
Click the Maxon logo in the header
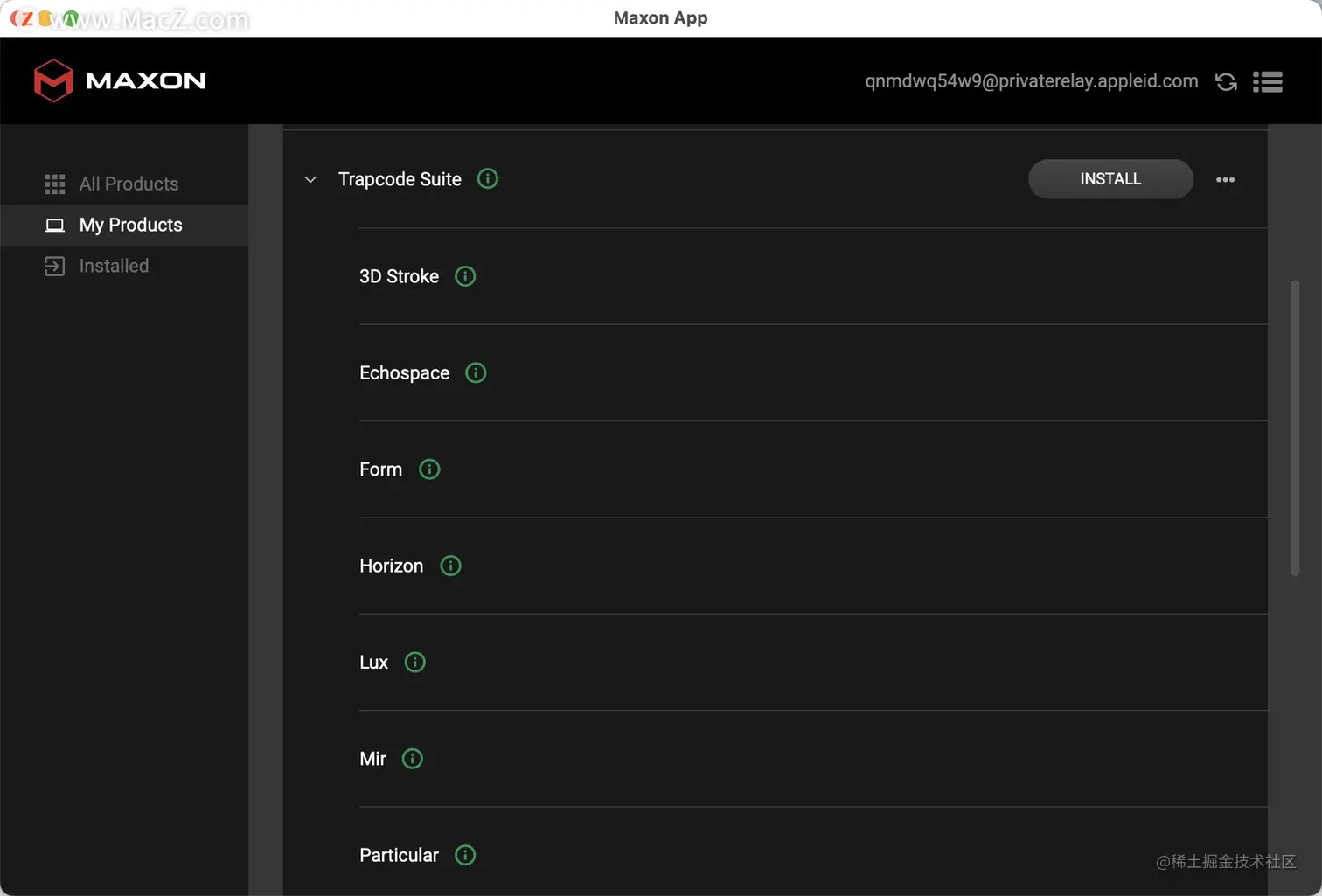[x=120, y=80]
